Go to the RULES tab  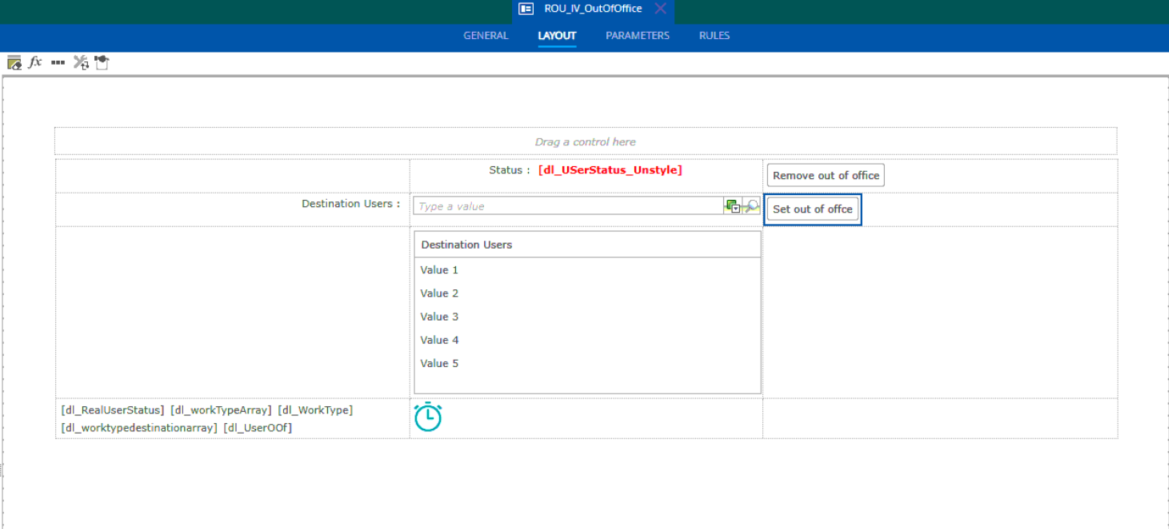coord(714,36)
